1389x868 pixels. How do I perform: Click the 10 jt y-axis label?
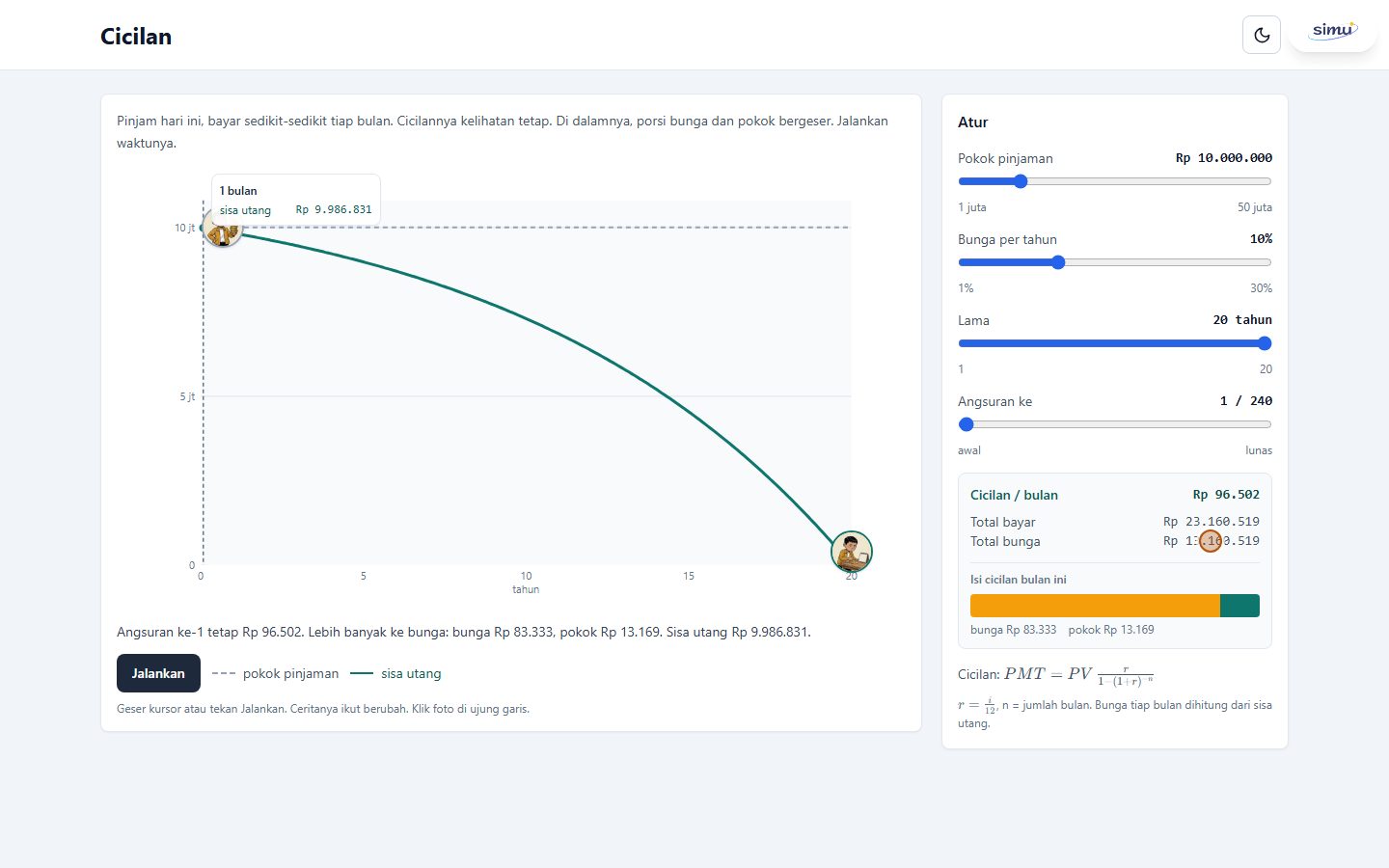pyautogui.click(x=184, y=228)
